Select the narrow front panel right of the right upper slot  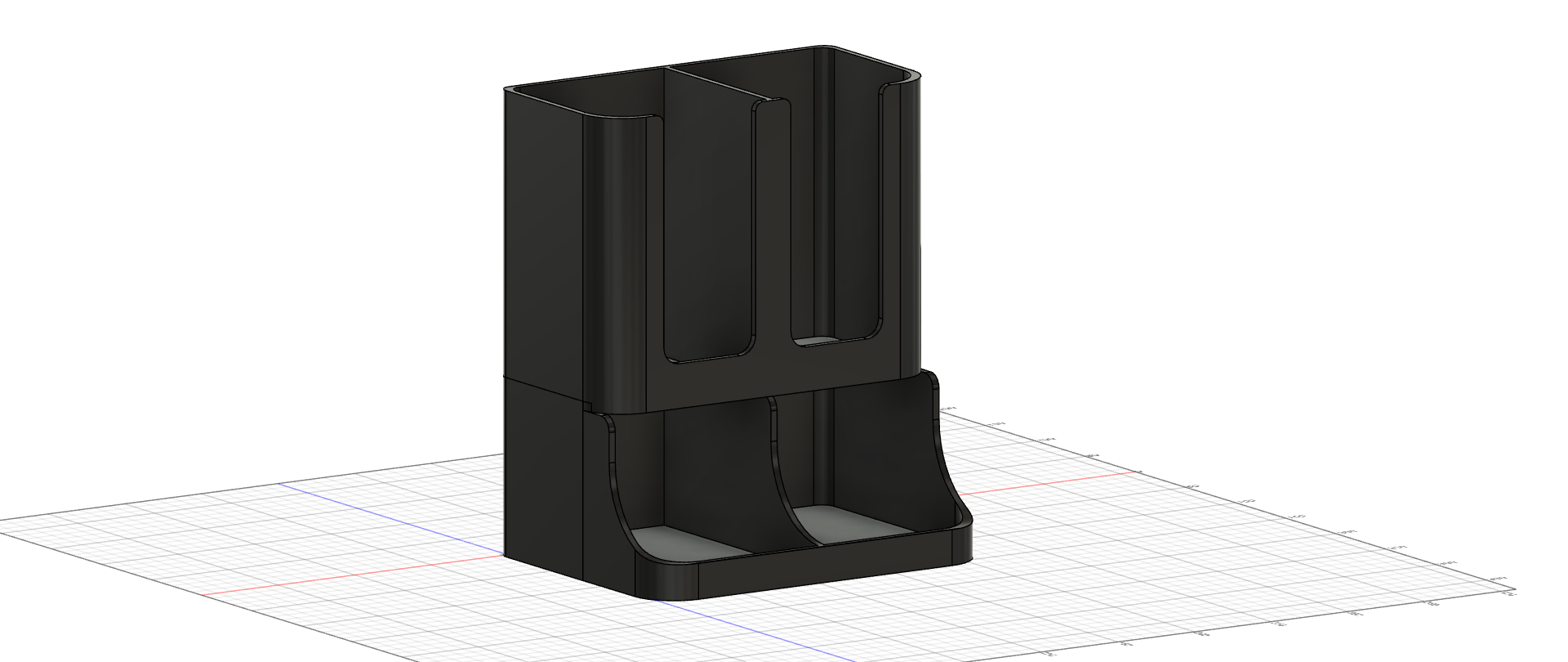coord(890,229)
